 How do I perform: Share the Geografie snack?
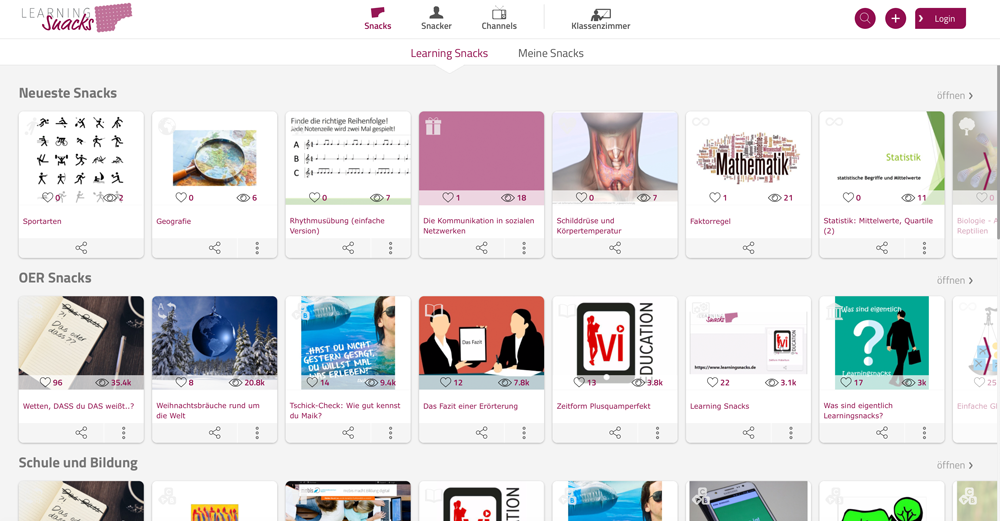click(x=215, y=248)
